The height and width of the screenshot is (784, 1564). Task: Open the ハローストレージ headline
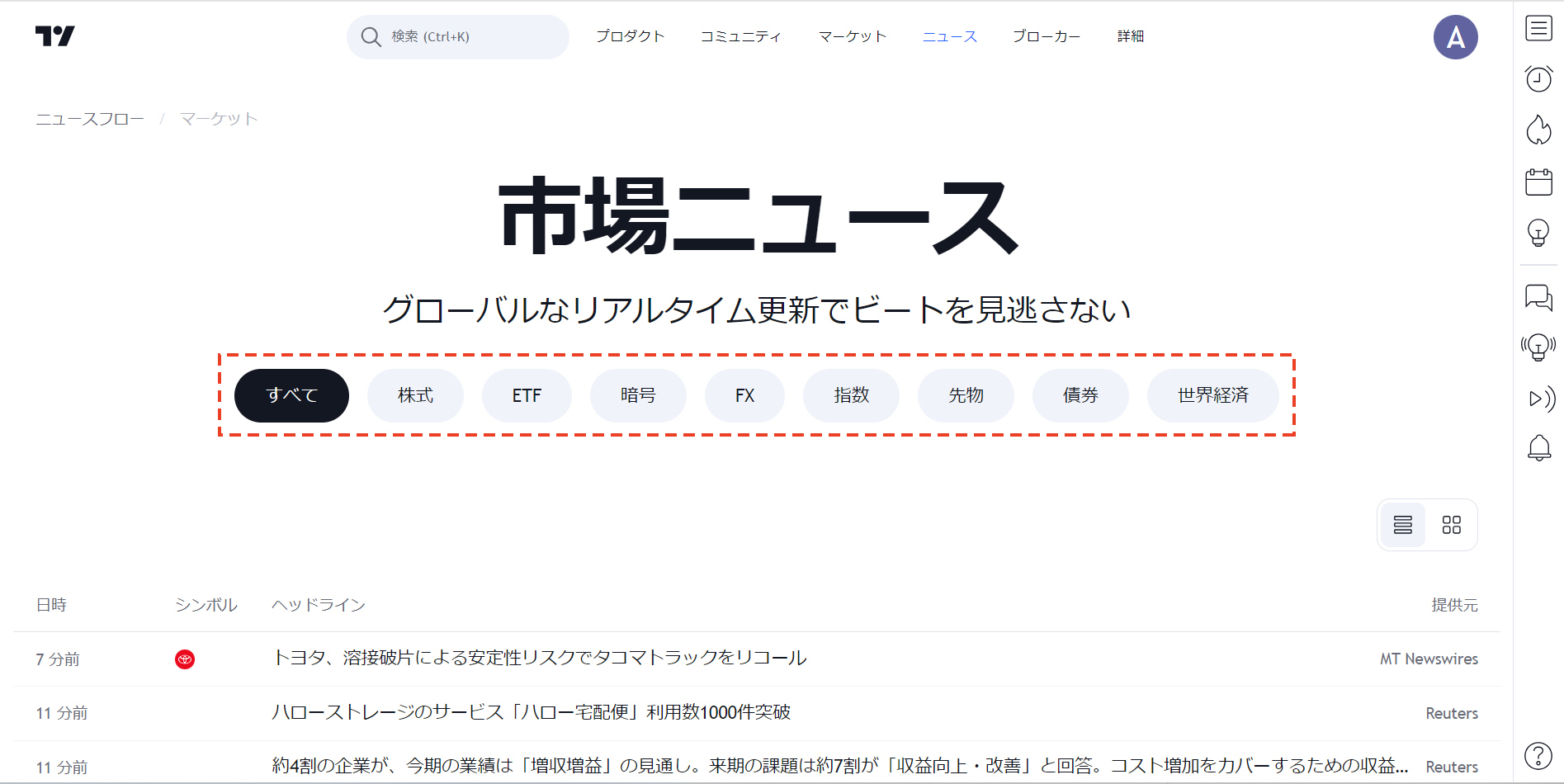(x=532, y=712)
